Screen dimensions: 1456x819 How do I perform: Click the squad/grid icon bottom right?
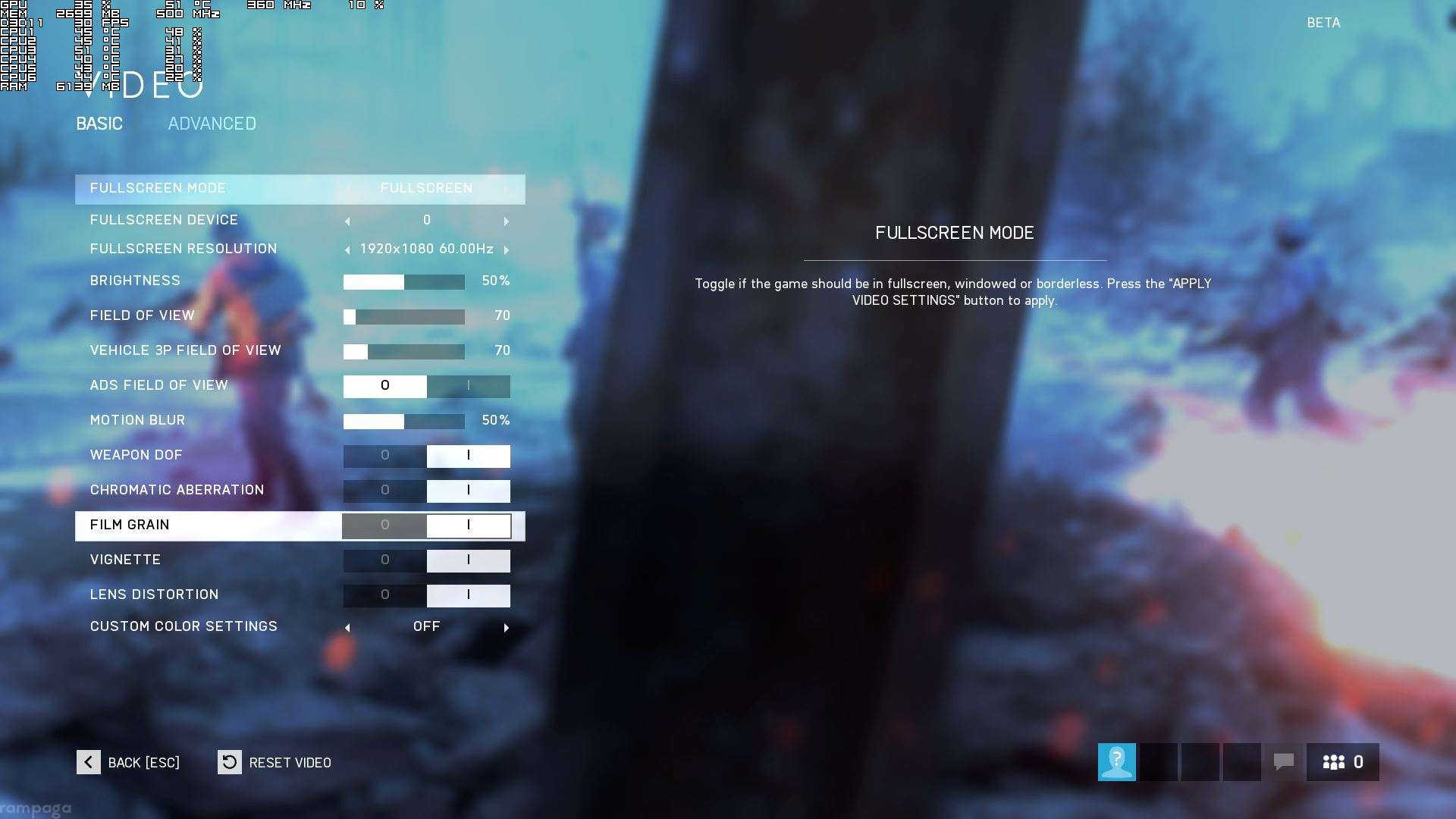pos(1335,762)
